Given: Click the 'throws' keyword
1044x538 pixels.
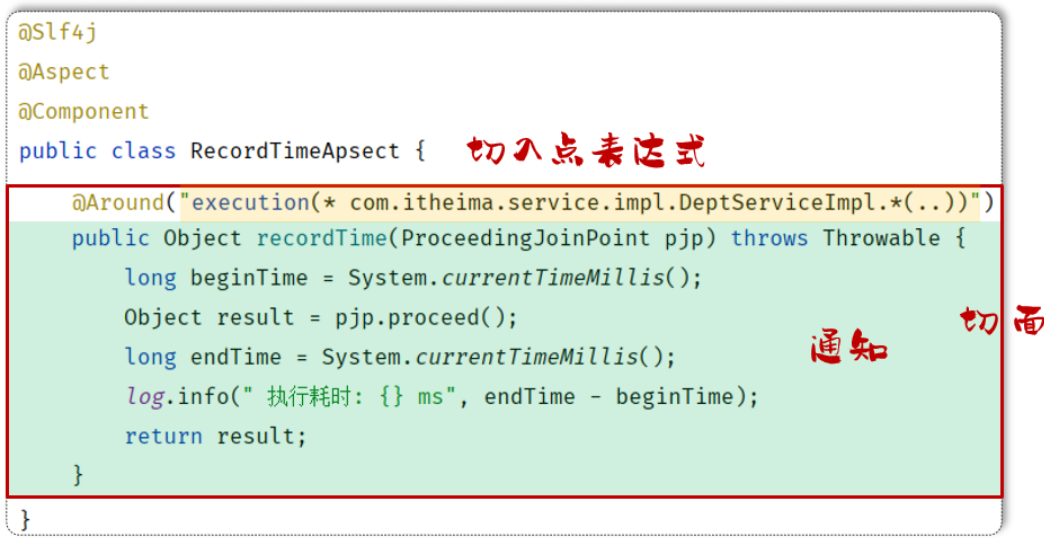Looking at the screenshot, I should coord(770,238).
